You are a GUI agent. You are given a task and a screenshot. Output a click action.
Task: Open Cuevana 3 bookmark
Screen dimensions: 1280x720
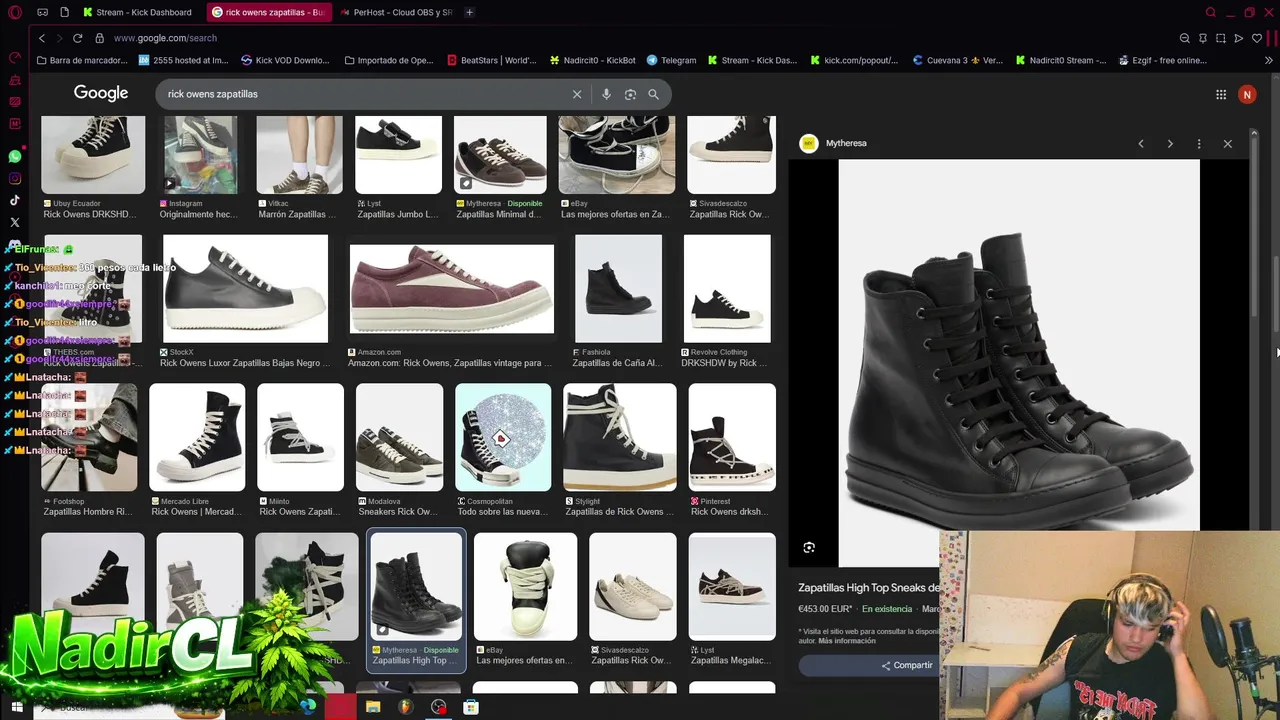(958, 60)
